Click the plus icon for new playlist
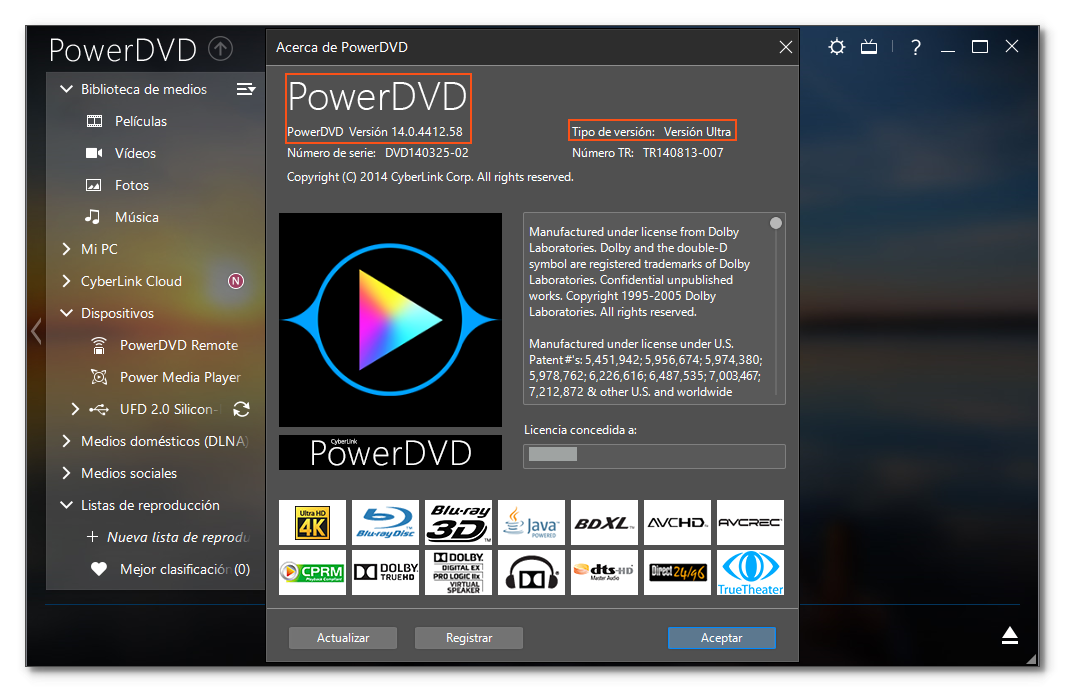The image size is (1065, 692). 92,536
